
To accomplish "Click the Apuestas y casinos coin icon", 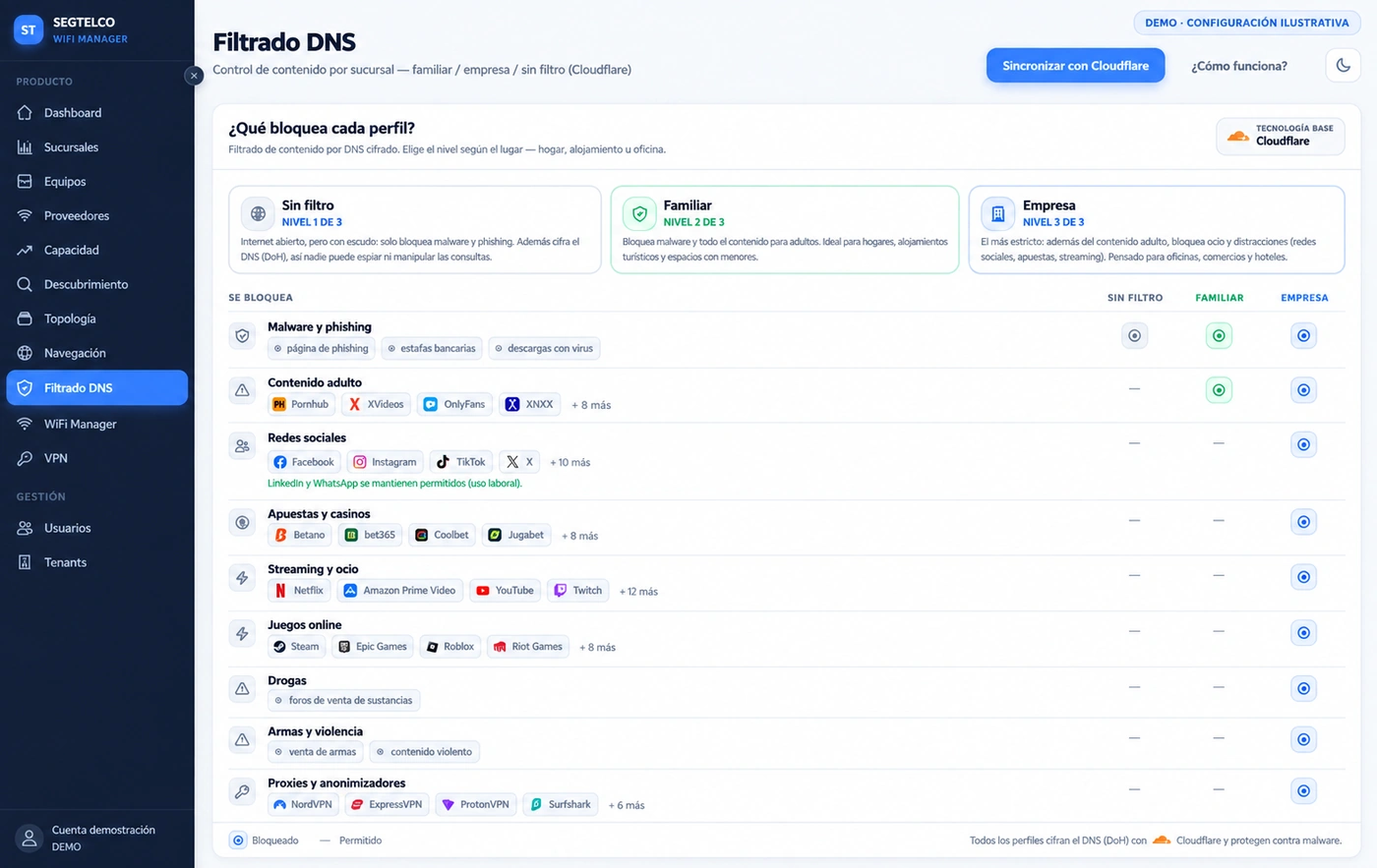I will click(242, 522).
